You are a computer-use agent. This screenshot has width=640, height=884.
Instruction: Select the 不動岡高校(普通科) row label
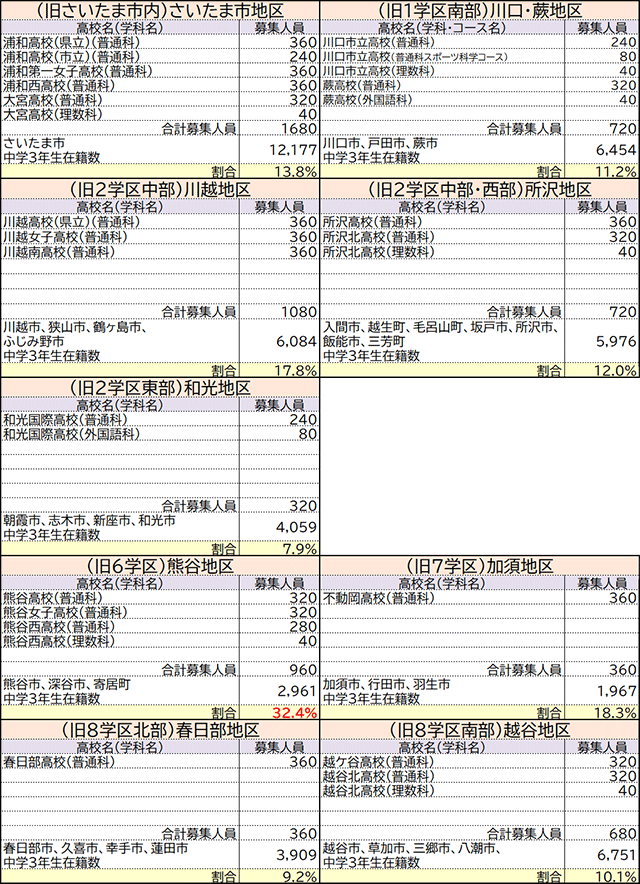382,598
